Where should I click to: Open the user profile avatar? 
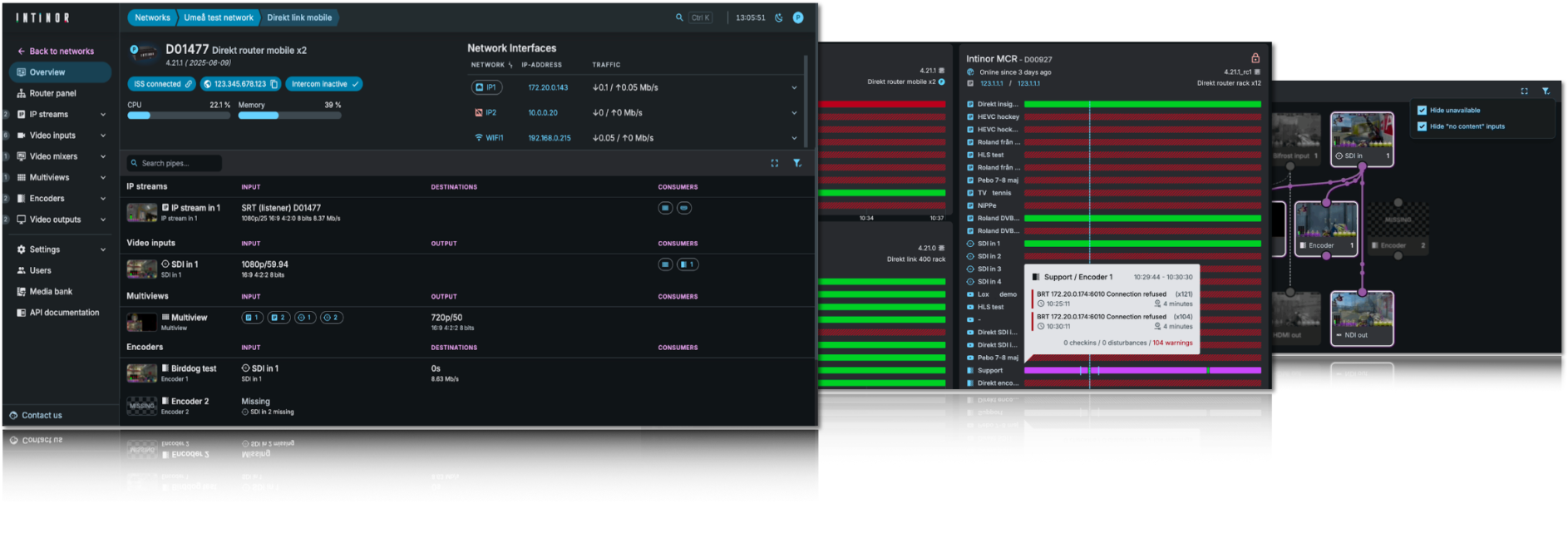click(798, 17)
